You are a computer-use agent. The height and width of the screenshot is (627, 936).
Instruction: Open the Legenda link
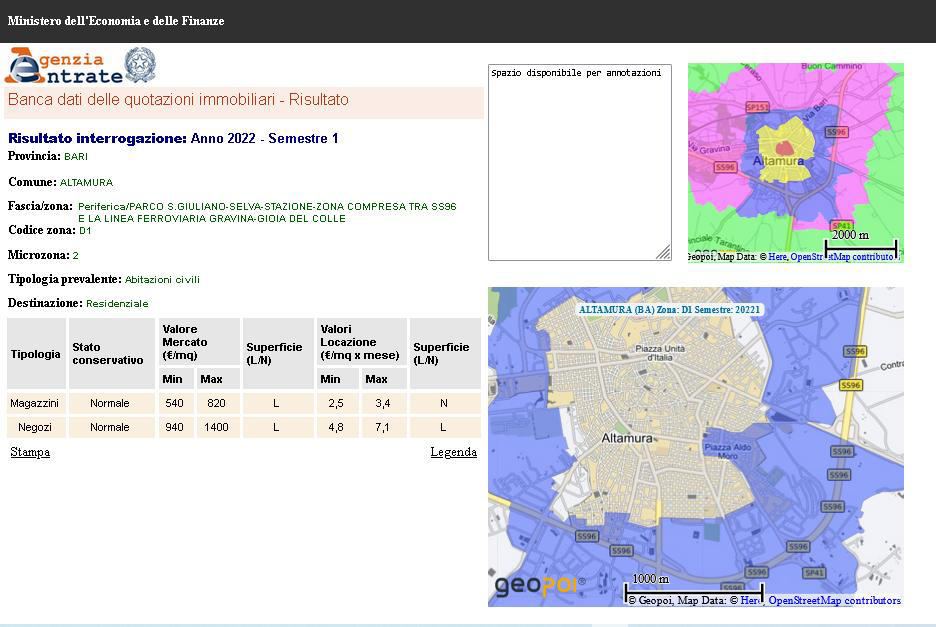pyautogui.click(x=453, y=452)
